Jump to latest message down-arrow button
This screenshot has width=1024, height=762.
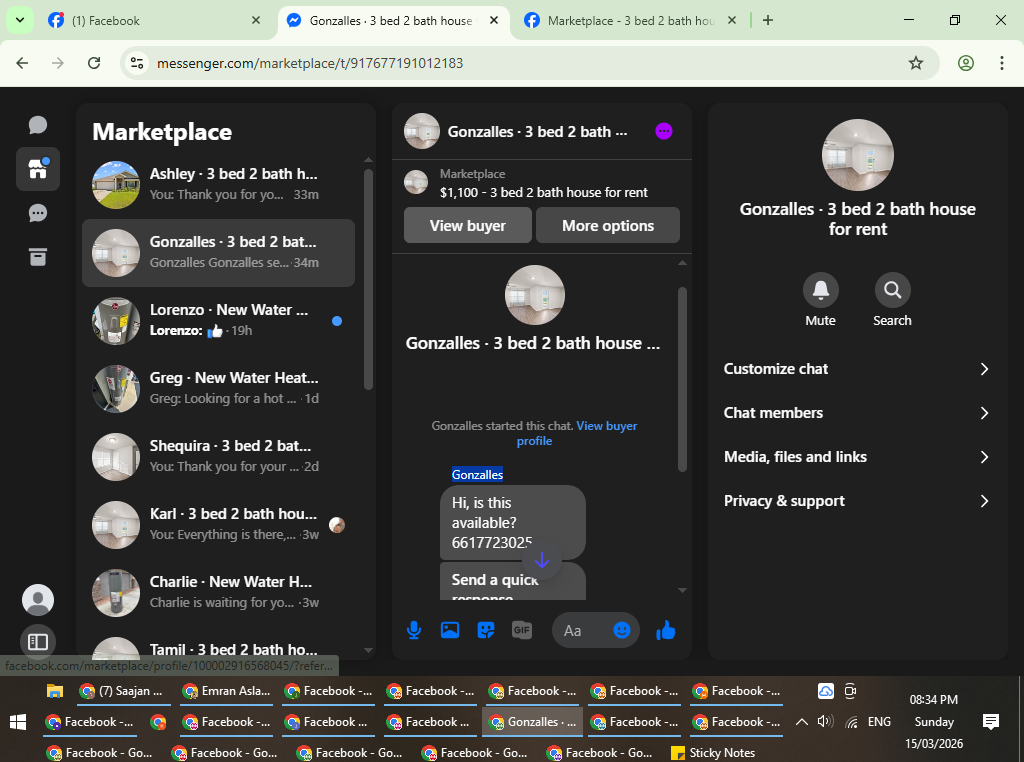[x=541, y=560]
